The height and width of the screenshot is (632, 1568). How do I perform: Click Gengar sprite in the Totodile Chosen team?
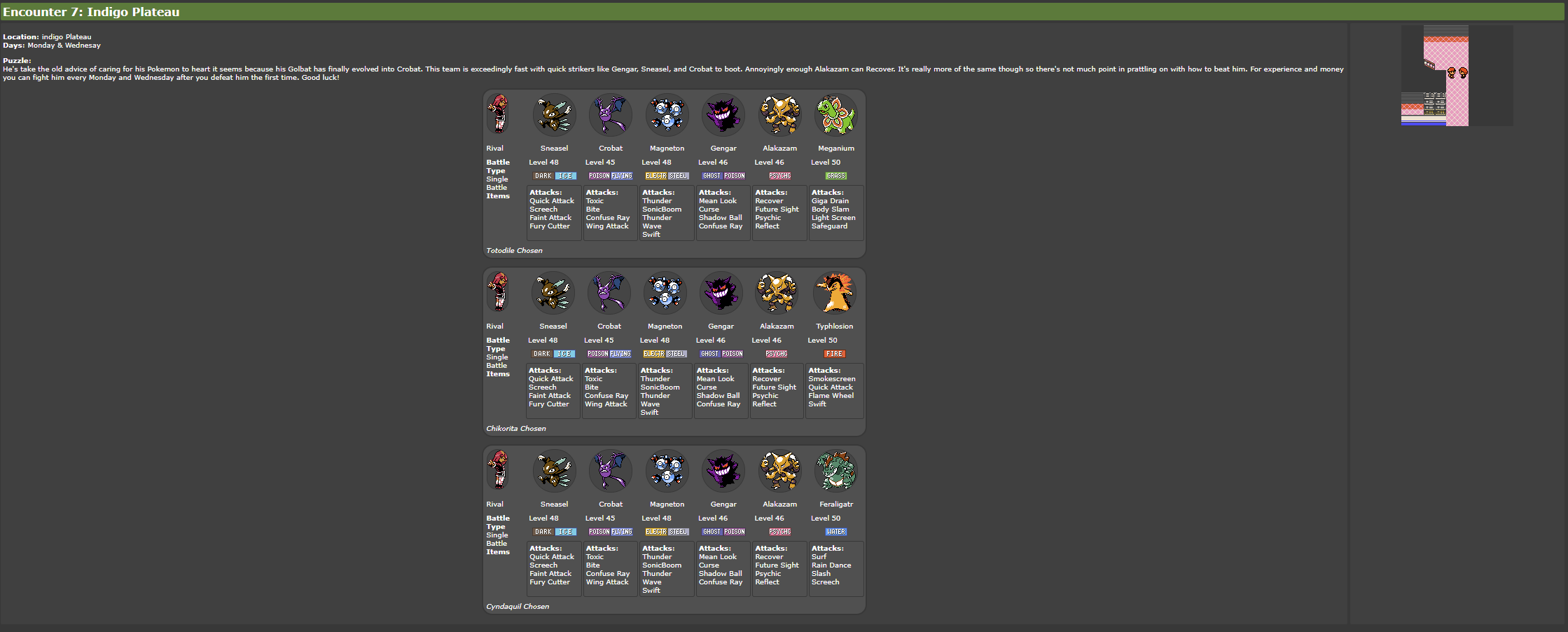pyautogui.click(x=723, y=115)
